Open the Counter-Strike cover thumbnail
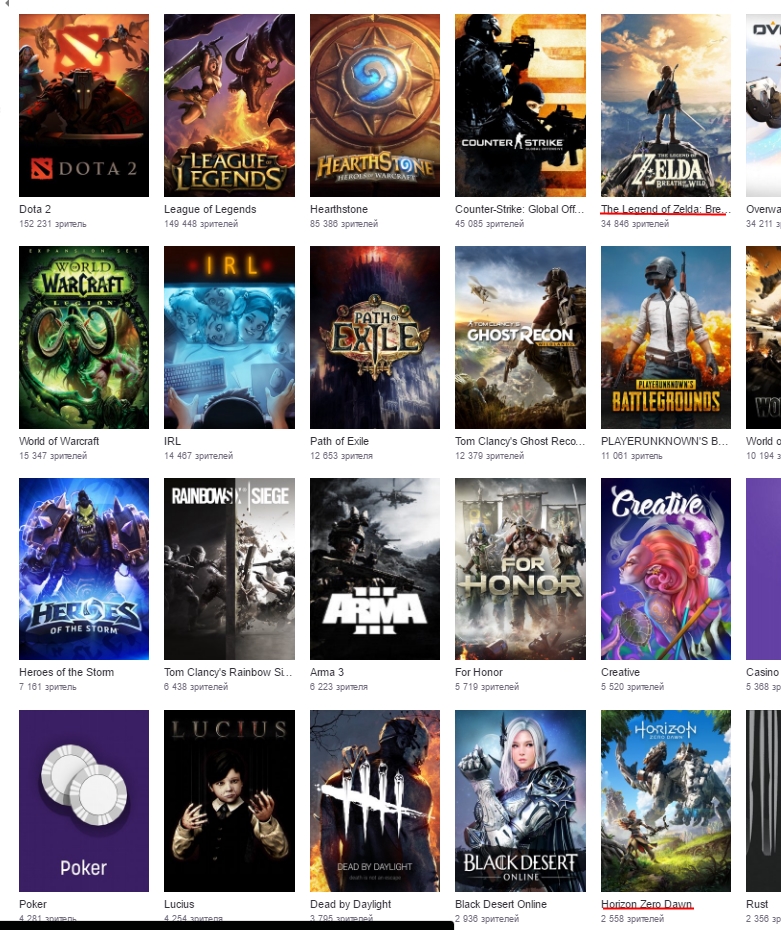This screenshot has width=781, height=930. tap(520, 105)
